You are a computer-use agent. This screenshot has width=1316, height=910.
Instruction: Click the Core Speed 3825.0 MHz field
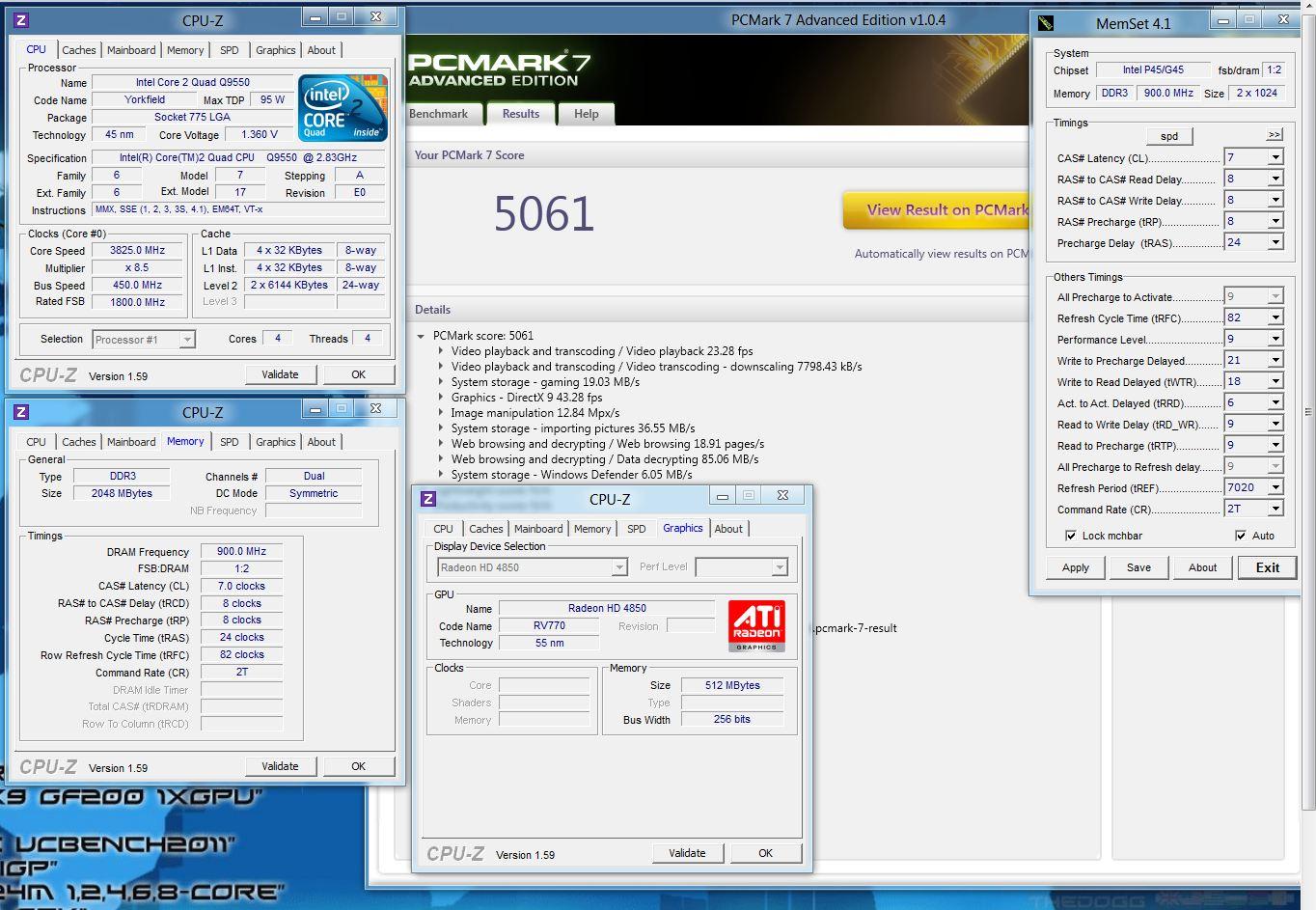137,250
